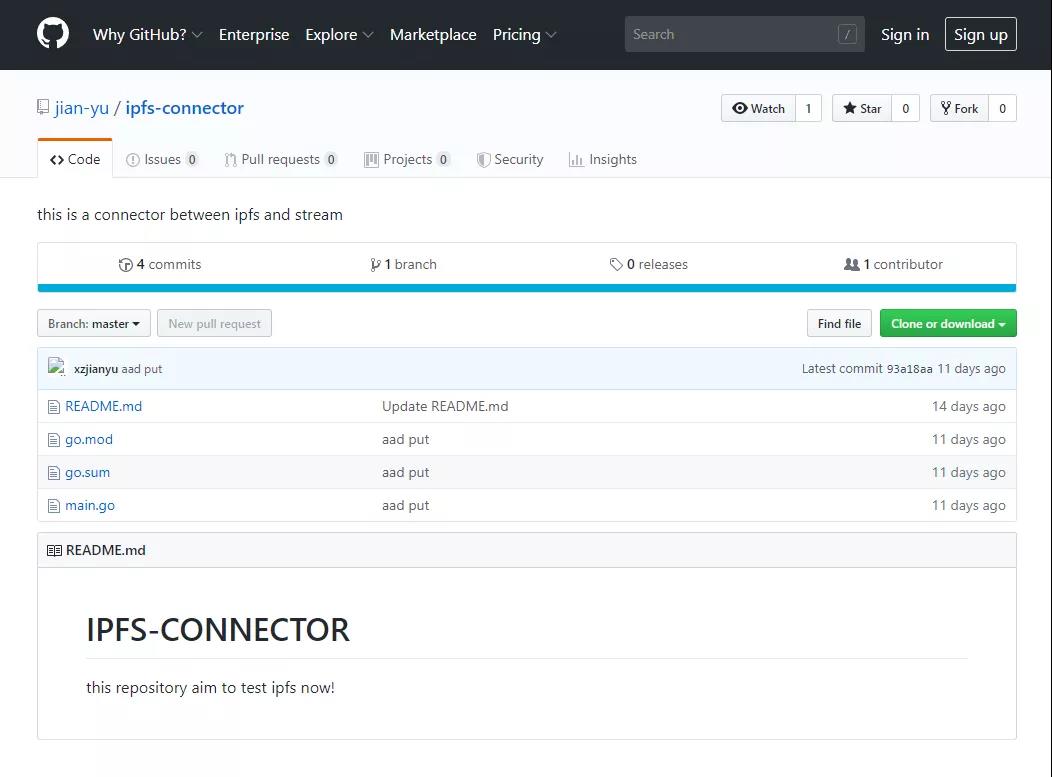Switch to the Projects tab
Viewport: 1052px width, 777px height.
coord(407,159)
